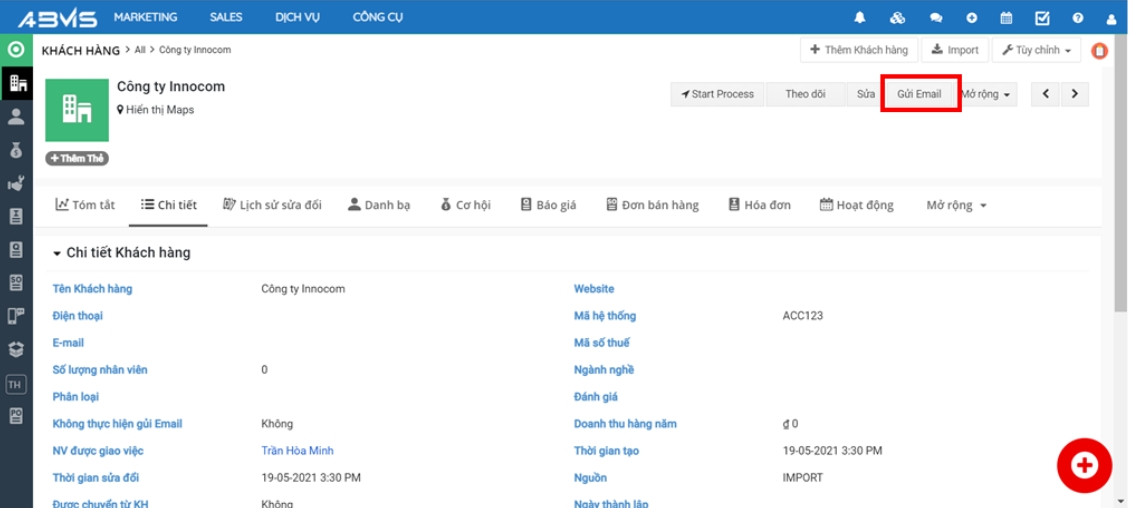Open the Báo giá tab
Screen dimensions: 1130x508
(x=548, y=205)
